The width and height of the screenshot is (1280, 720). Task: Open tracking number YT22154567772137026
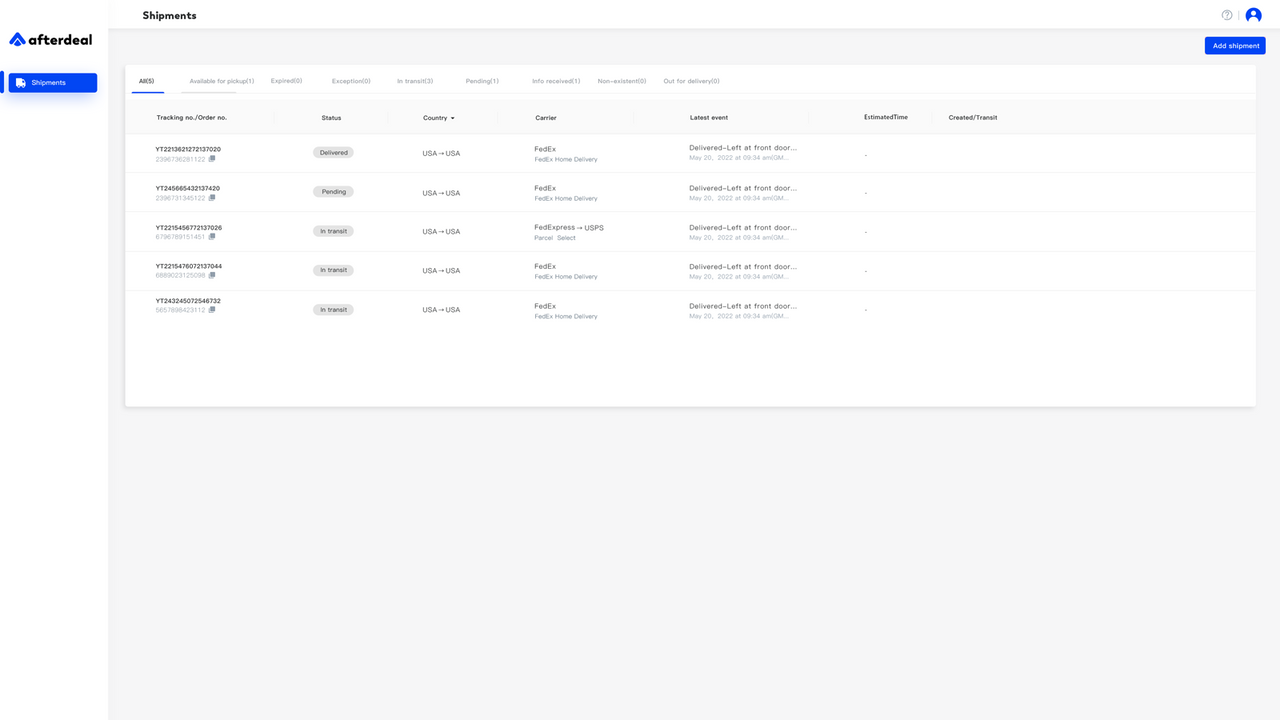pos(189,227)
